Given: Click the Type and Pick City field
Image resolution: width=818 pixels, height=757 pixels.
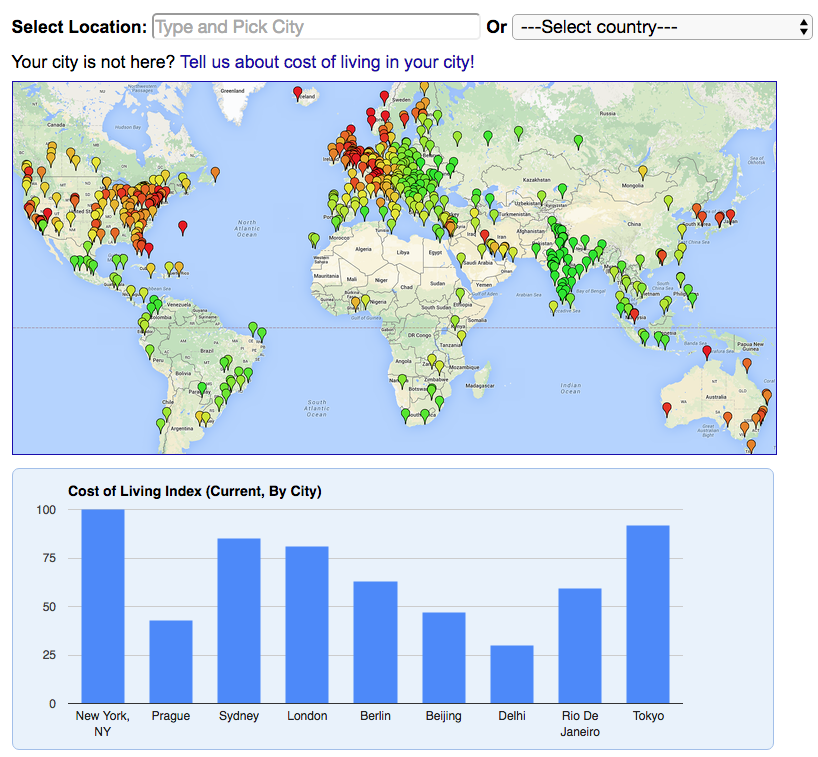Looking at the screenshot, I should point(316,27).
